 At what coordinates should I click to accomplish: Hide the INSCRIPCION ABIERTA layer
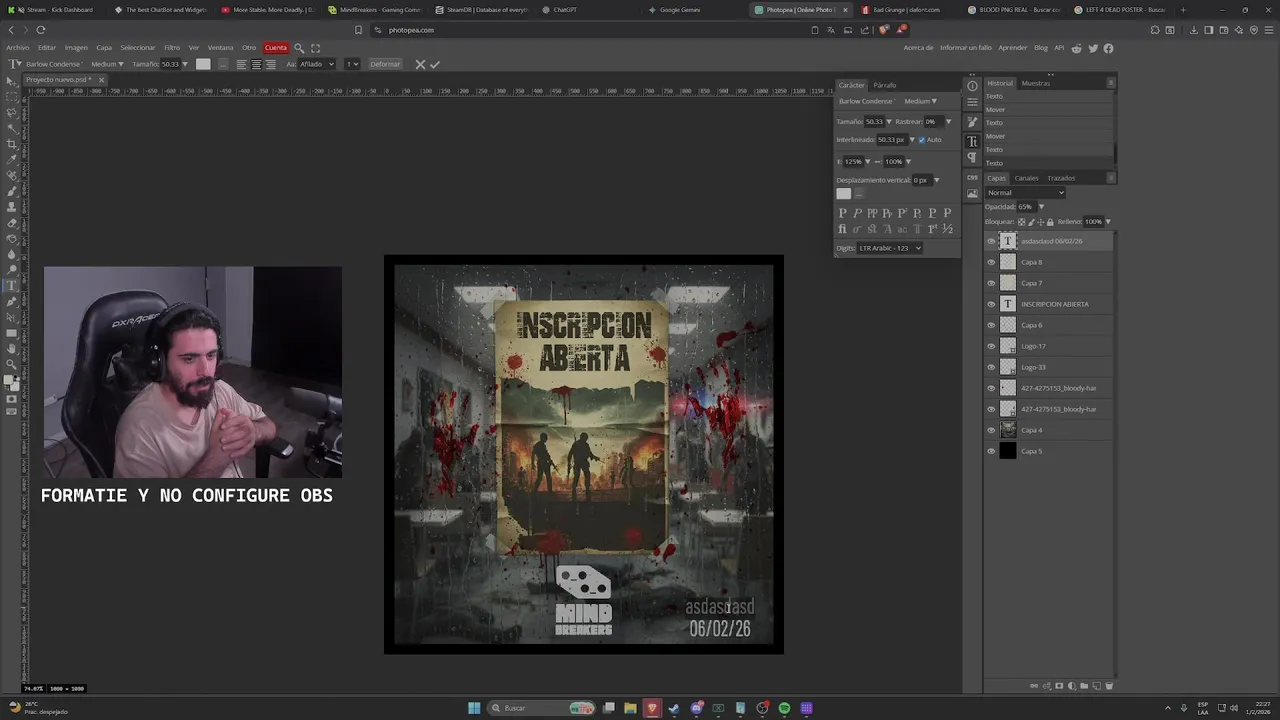click(x=991, y=304)
